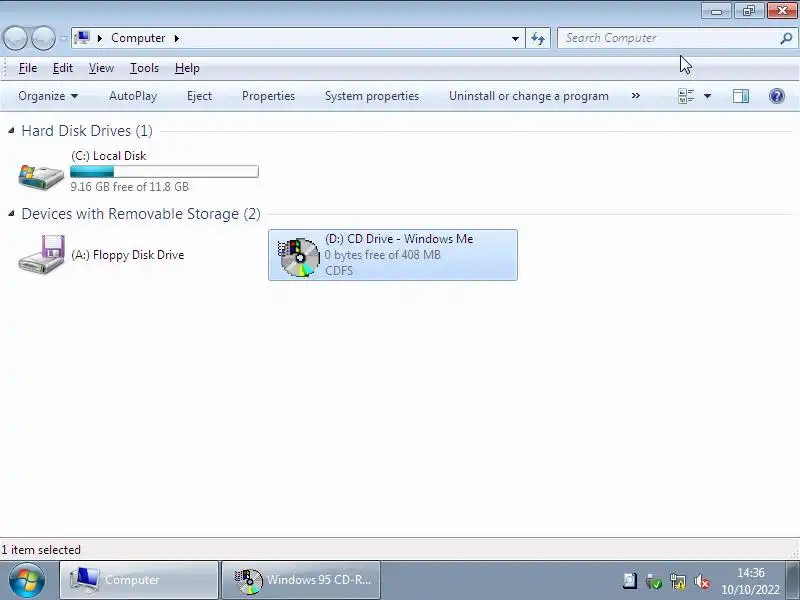The height and width of the screenshot is (600, 800).
Task: Restore down the Computer window
Action: (x=748, y=11)
